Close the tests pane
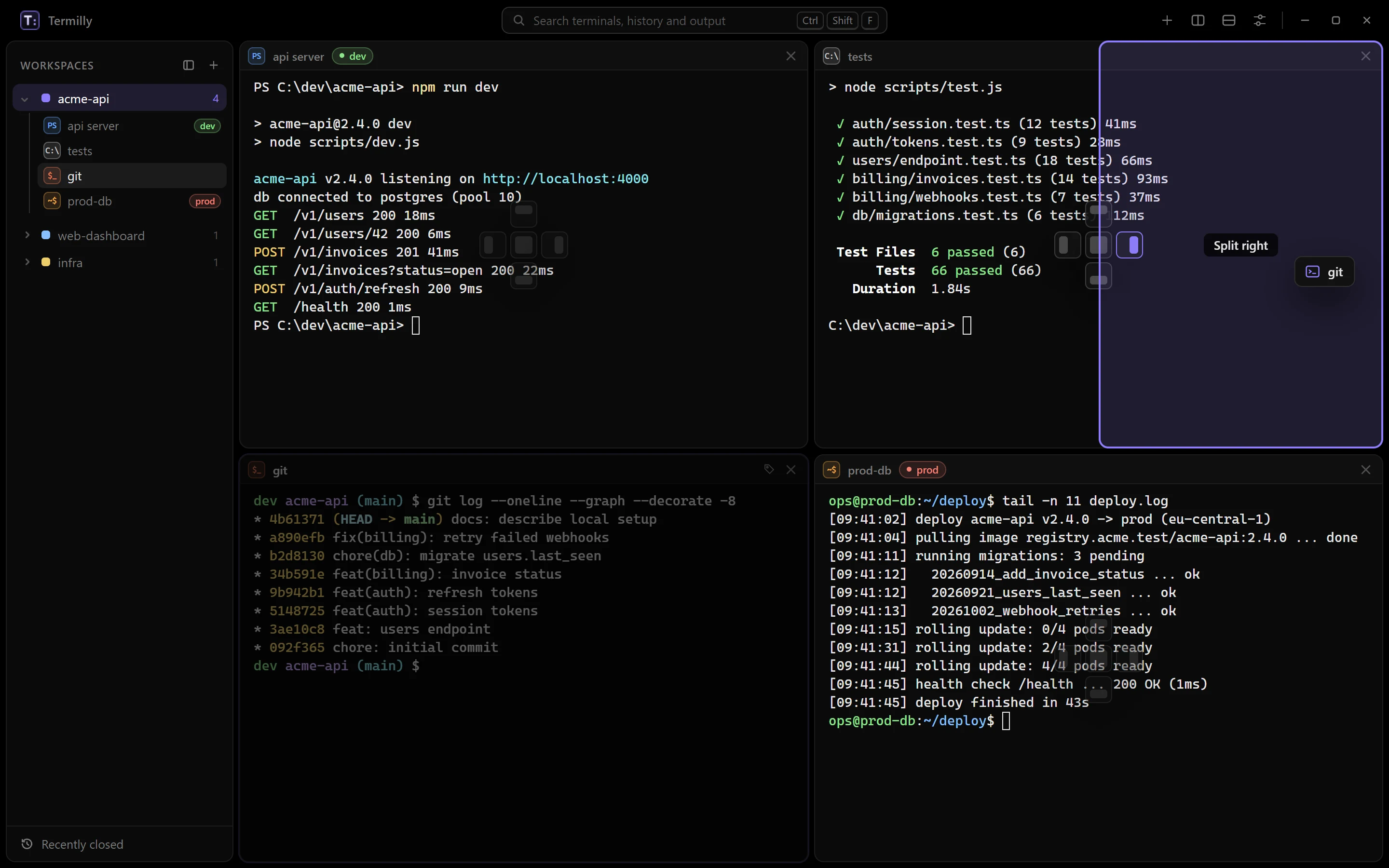The image size is (1389, 868). [1365, 55]
